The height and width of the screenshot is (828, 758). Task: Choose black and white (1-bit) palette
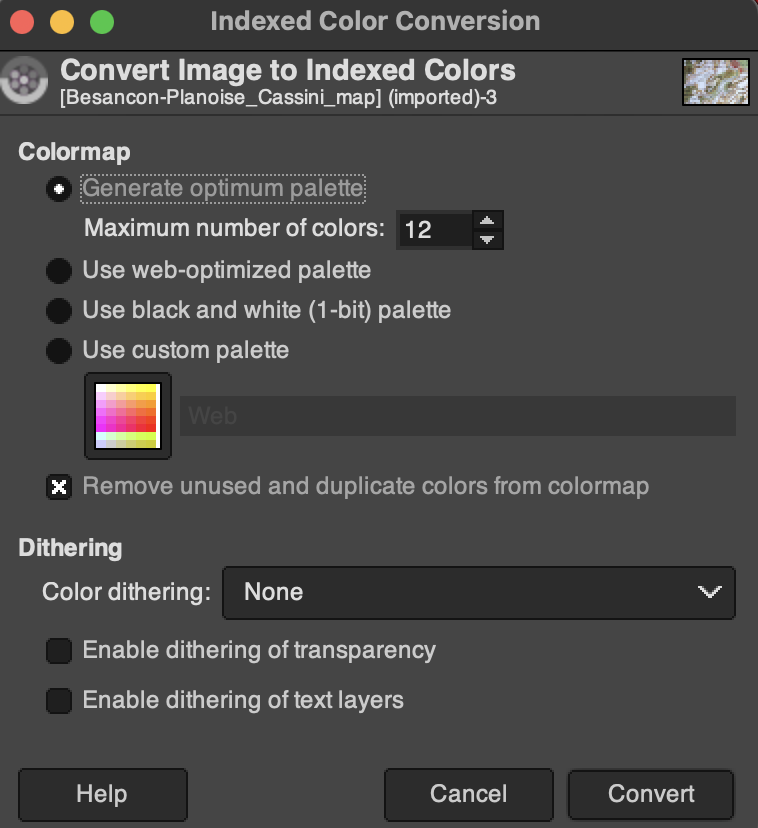click(59, 310)
